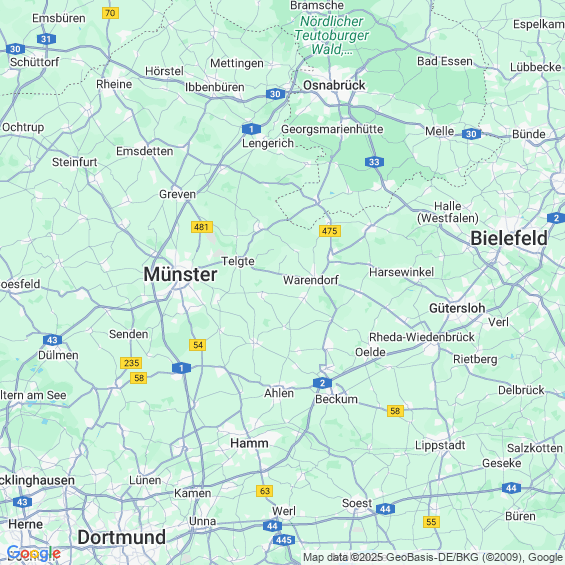Select the Gütersloh town label
Image resolution: width=565 pixels, height=565 pixels.
click(x=457, y=308)
